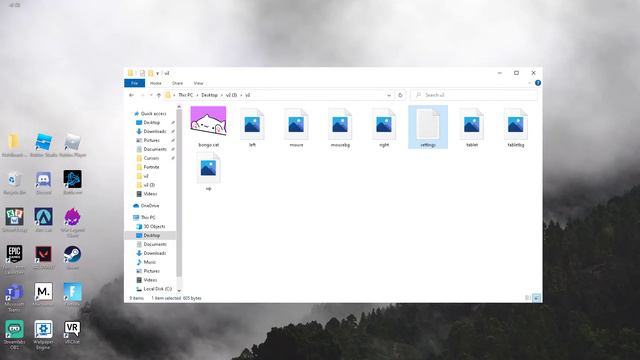Click the navigation pane scrollbar down arrow
The image size is (640, 360).
click(179, 291)
